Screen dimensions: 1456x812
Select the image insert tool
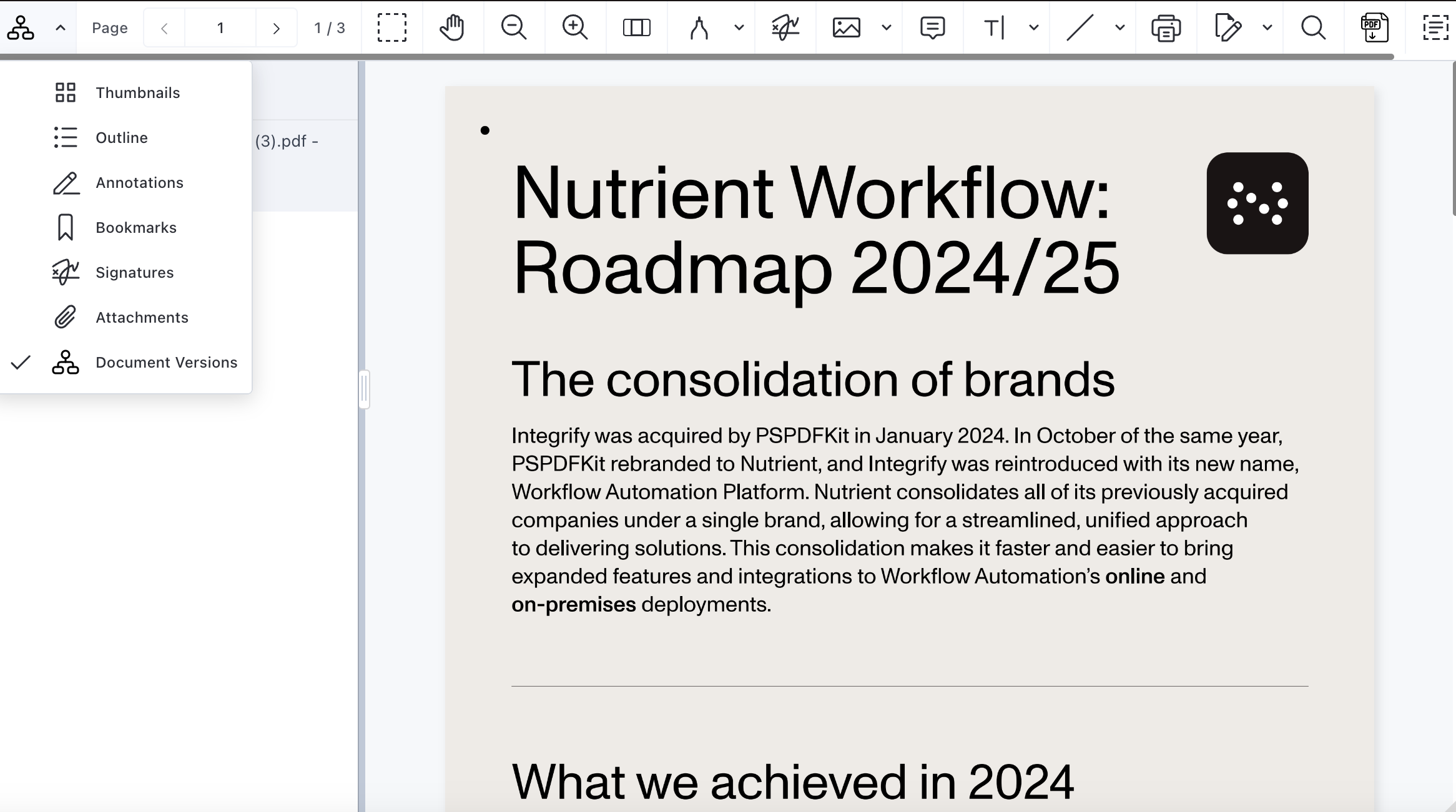tap(847, 28)
